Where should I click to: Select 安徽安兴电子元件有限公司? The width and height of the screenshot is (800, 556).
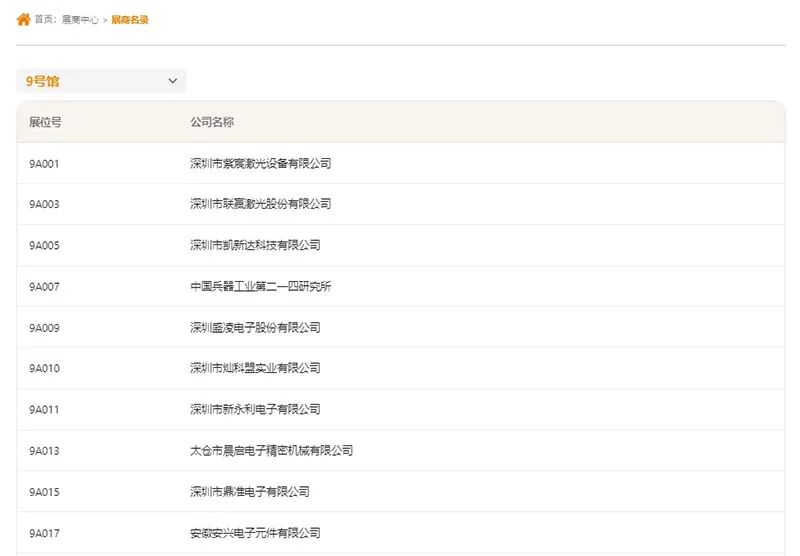pos(255,533)
